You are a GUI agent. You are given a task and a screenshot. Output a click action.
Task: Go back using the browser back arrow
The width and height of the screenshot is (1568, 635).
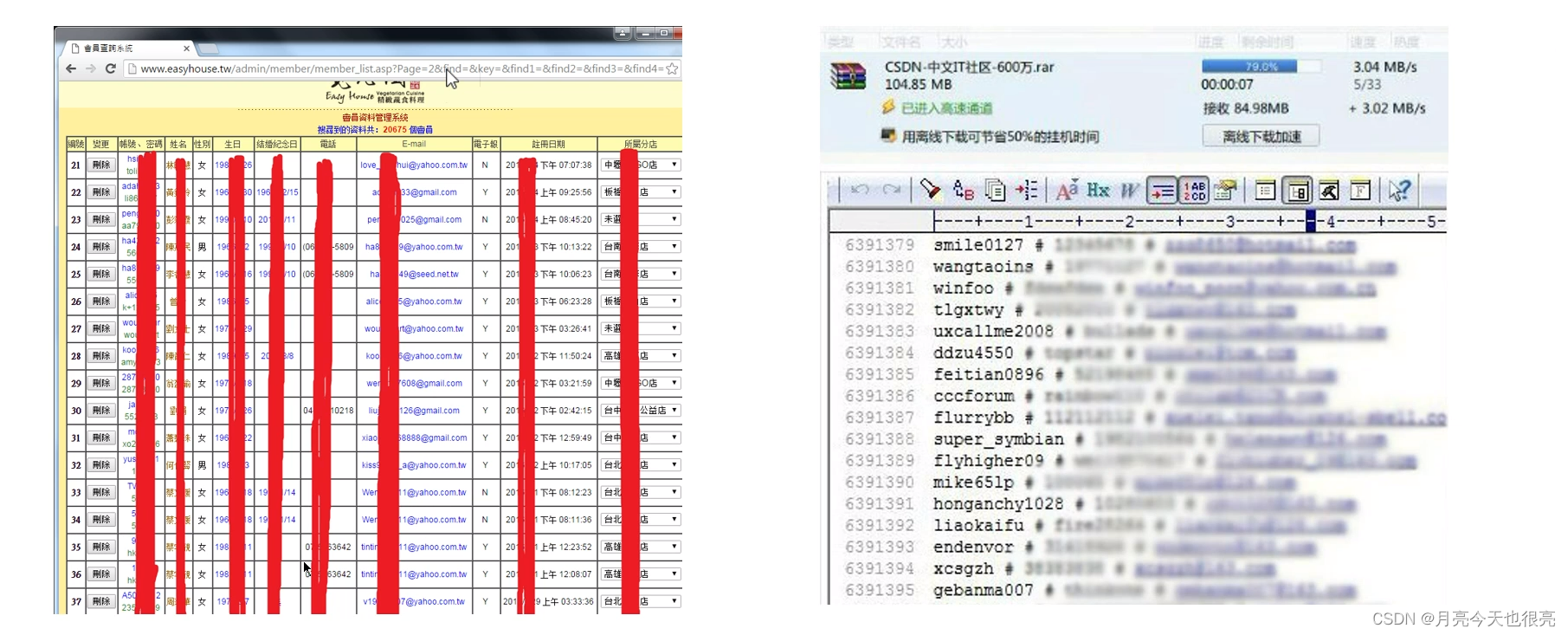(x=71, y=68)
